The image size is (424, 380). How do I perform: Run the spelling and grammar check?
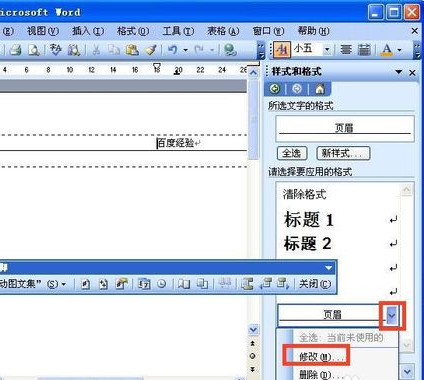56,50
